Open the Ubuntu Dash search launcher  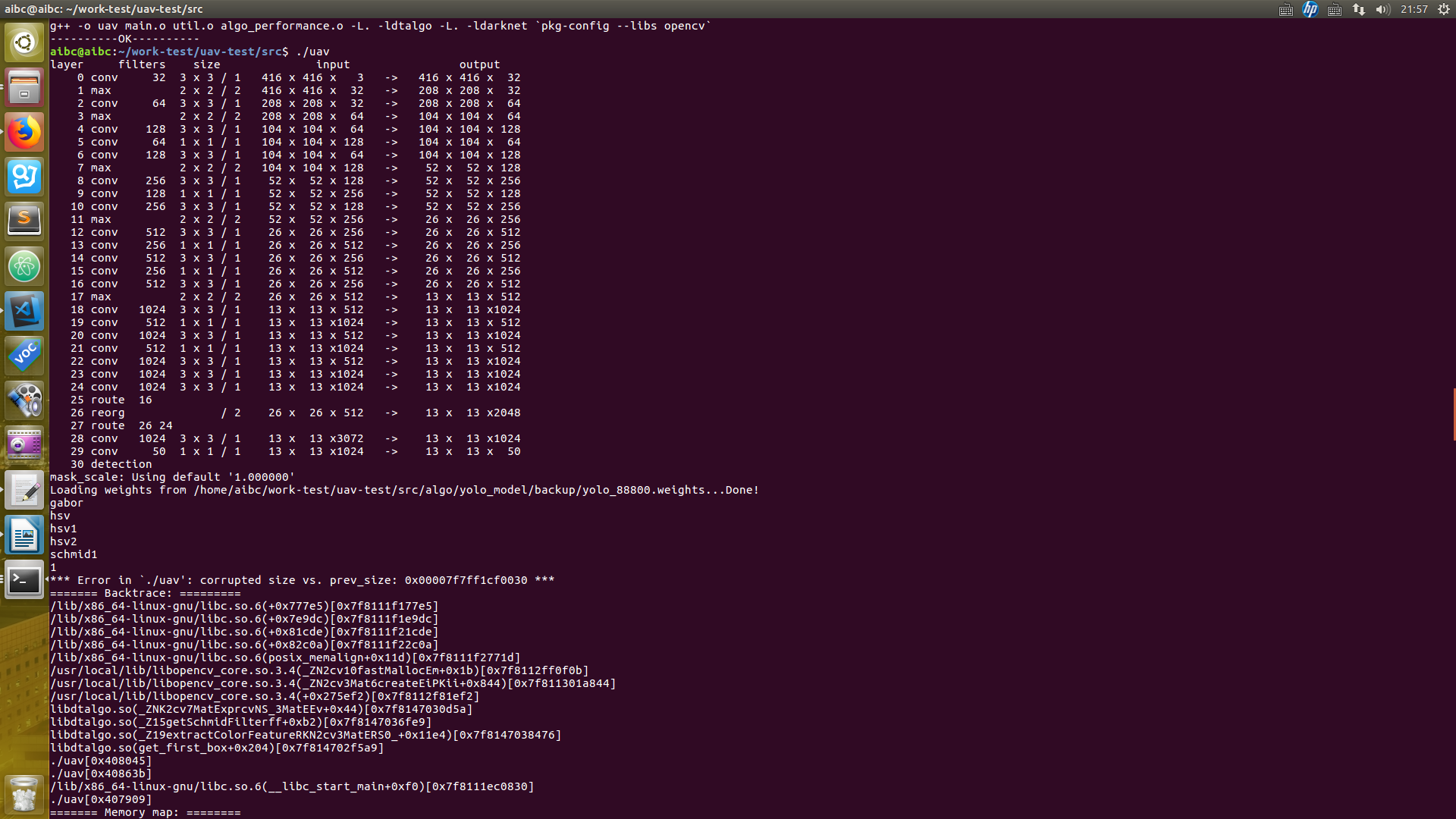coord(24,42)
